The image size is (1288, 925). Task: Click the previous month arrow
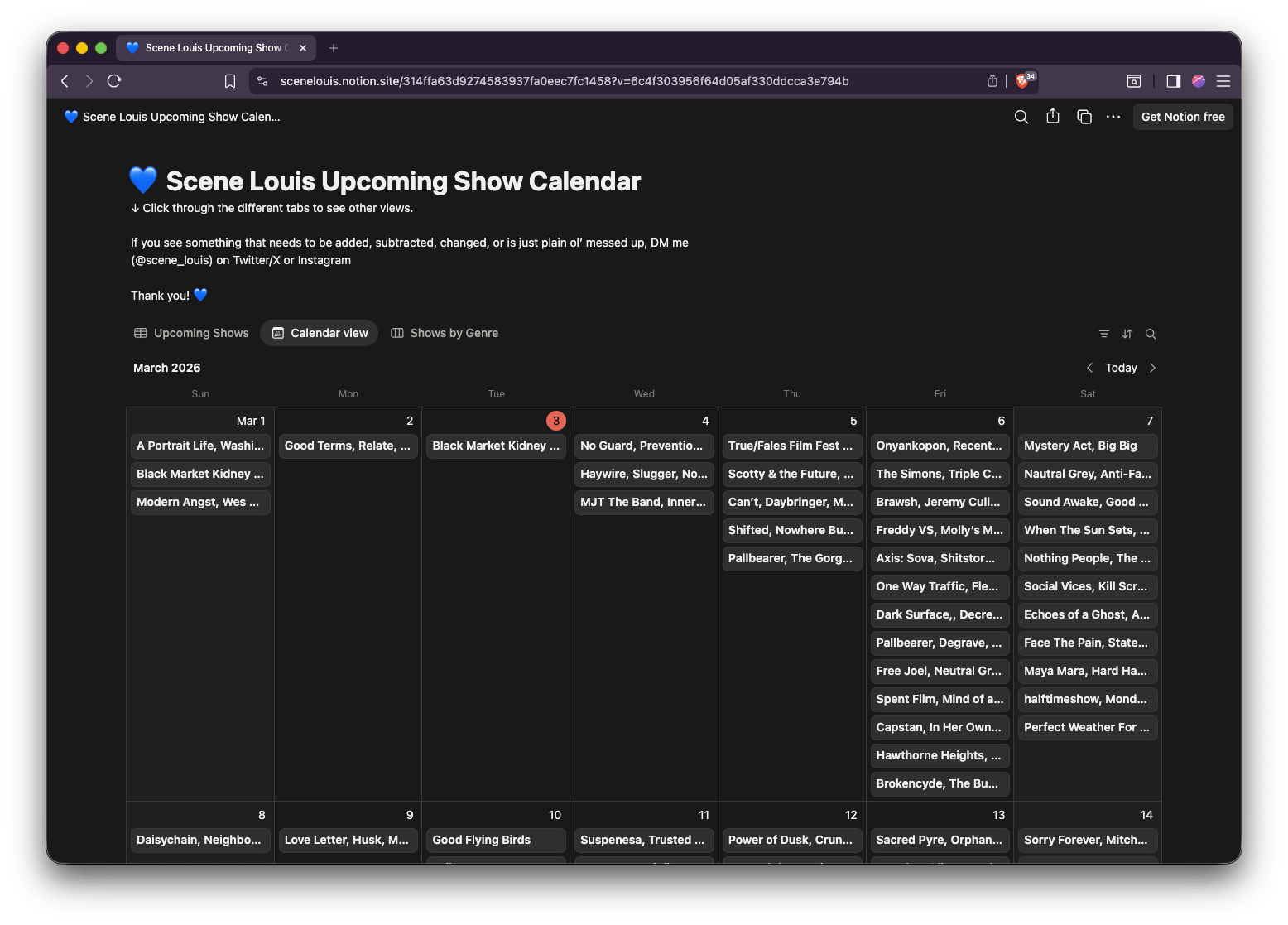click(1090, 367)
